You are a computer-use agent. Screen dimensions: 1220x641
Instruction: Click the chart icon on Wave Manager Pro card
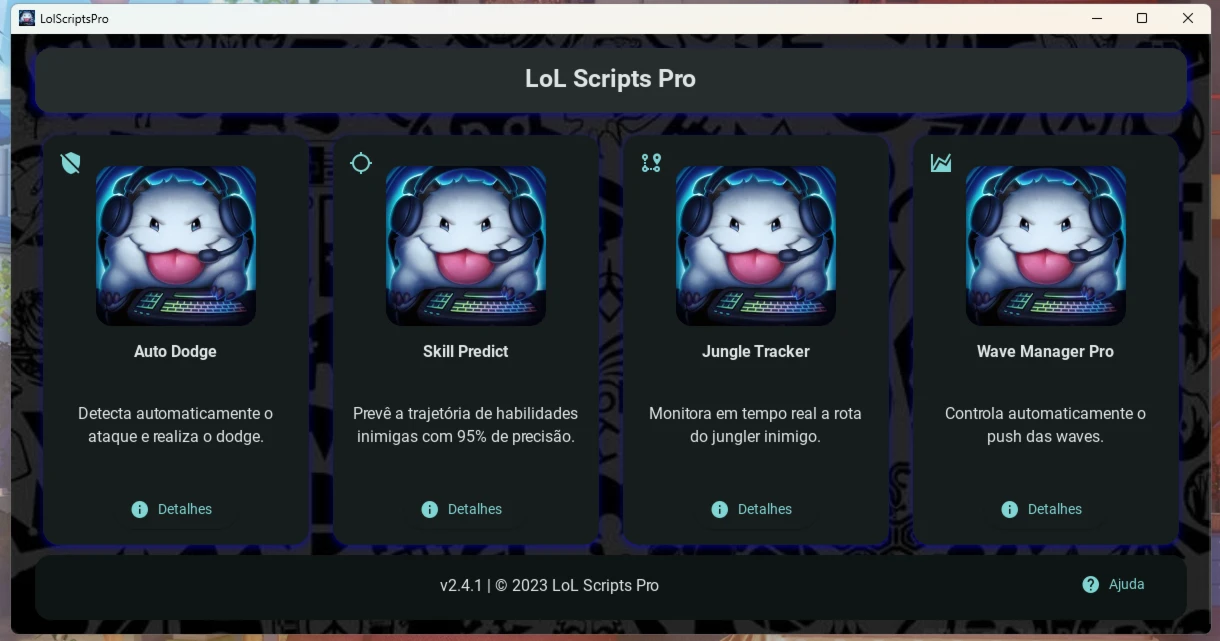pyautogui.click(x=941, y=163)
